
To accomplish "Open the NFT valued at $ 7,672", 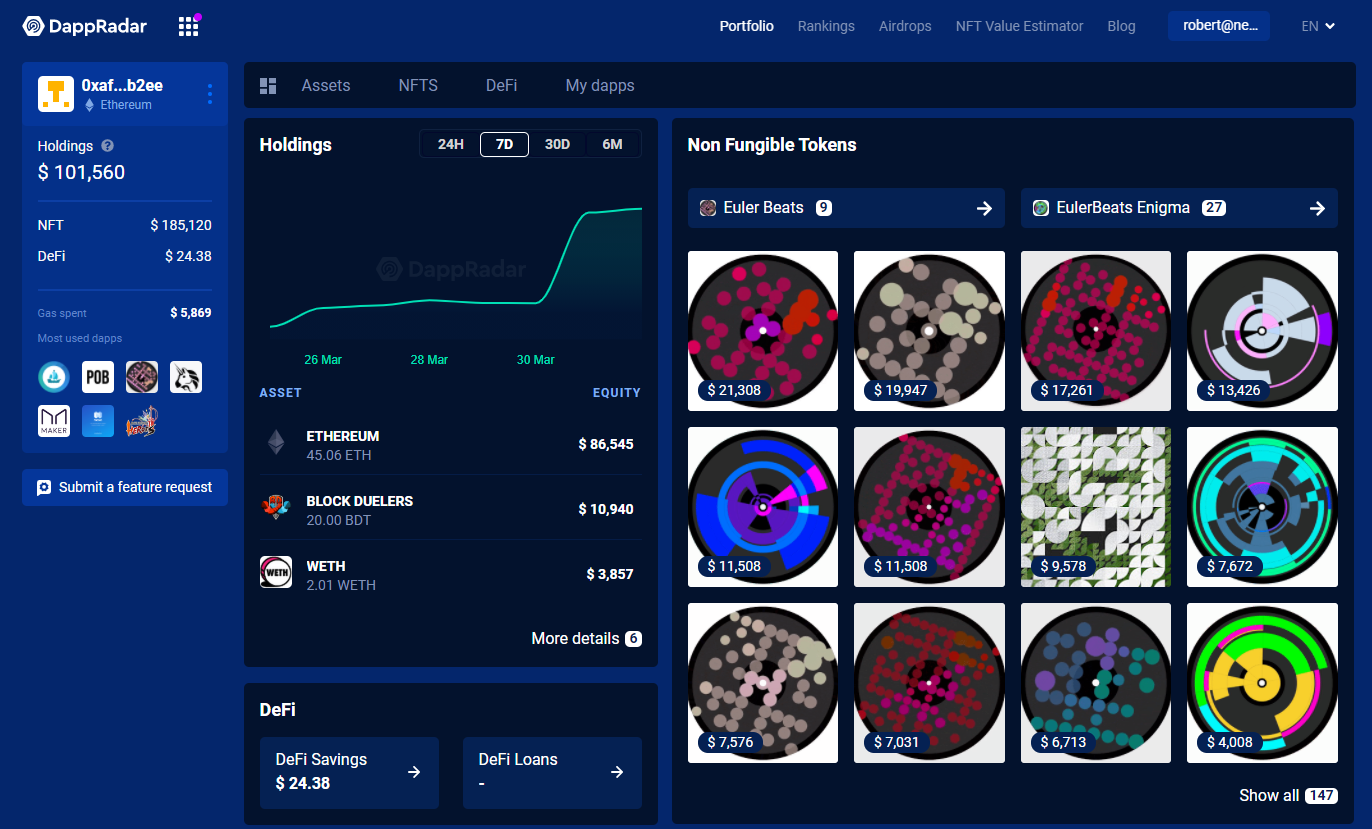I will [1262, 507].
